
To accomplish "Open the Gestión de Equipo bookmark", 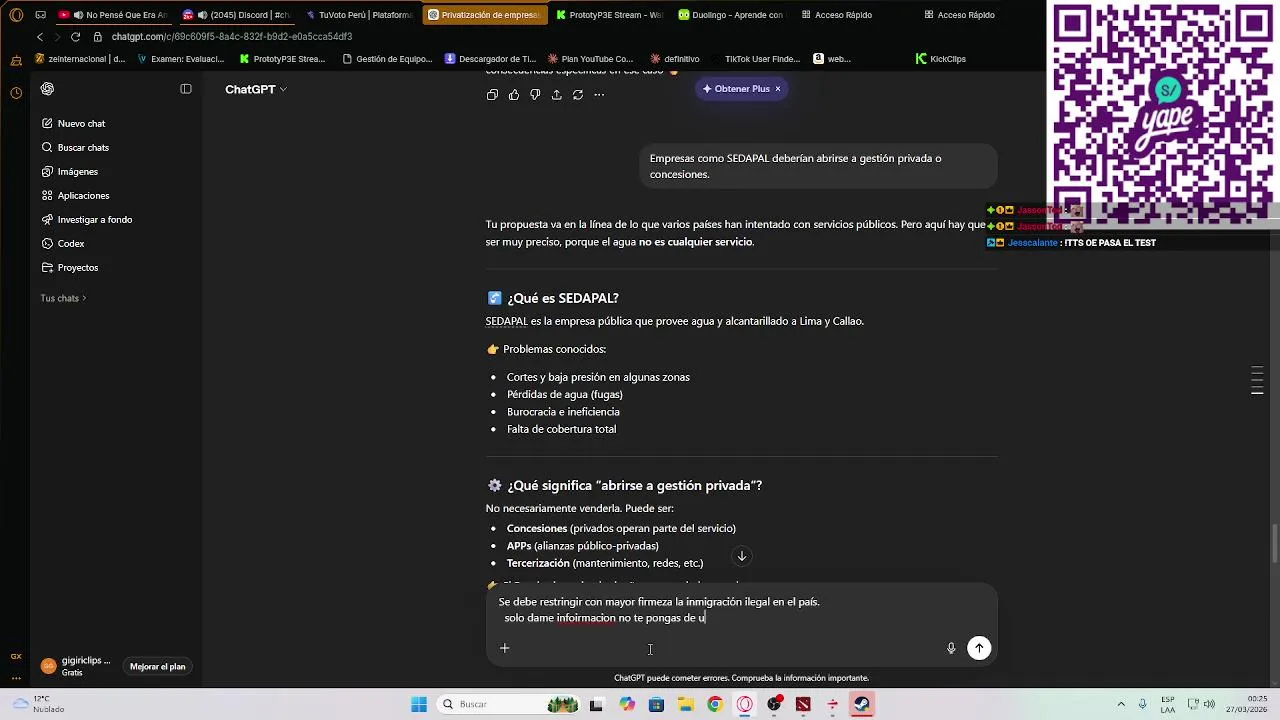I will pyautogui.click(x=387, y=59).
